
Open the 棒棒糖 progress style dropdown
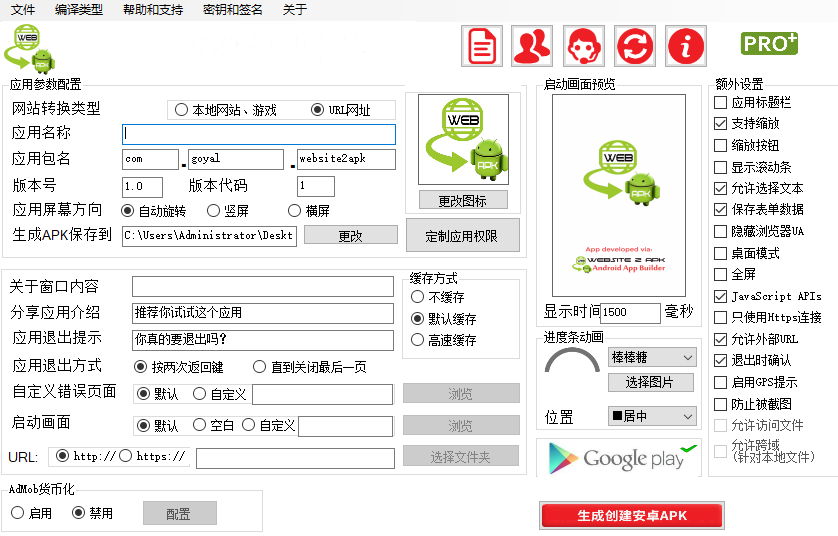[652, 358]
